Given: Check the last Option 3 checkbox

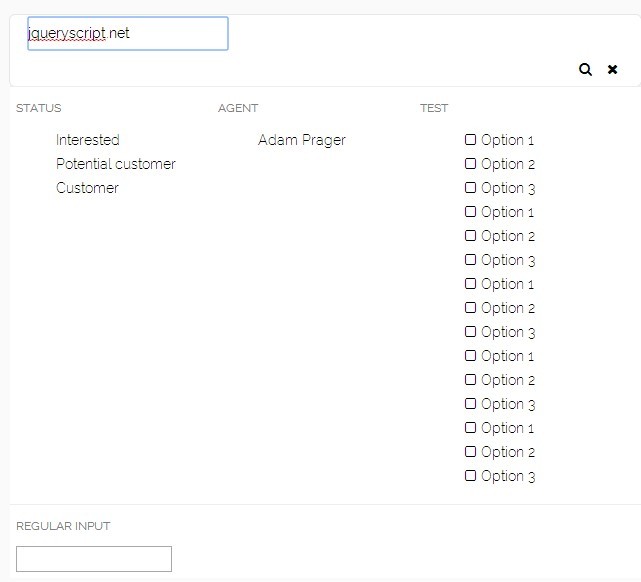Looking at the screenshot, I should pos(471,476).
